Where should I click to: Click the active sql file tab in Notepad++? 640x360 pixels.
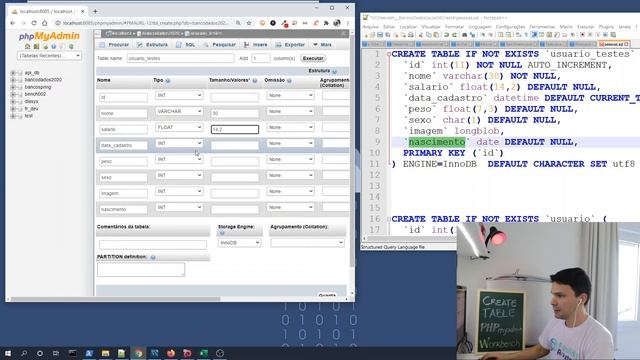tap(613, 44)
